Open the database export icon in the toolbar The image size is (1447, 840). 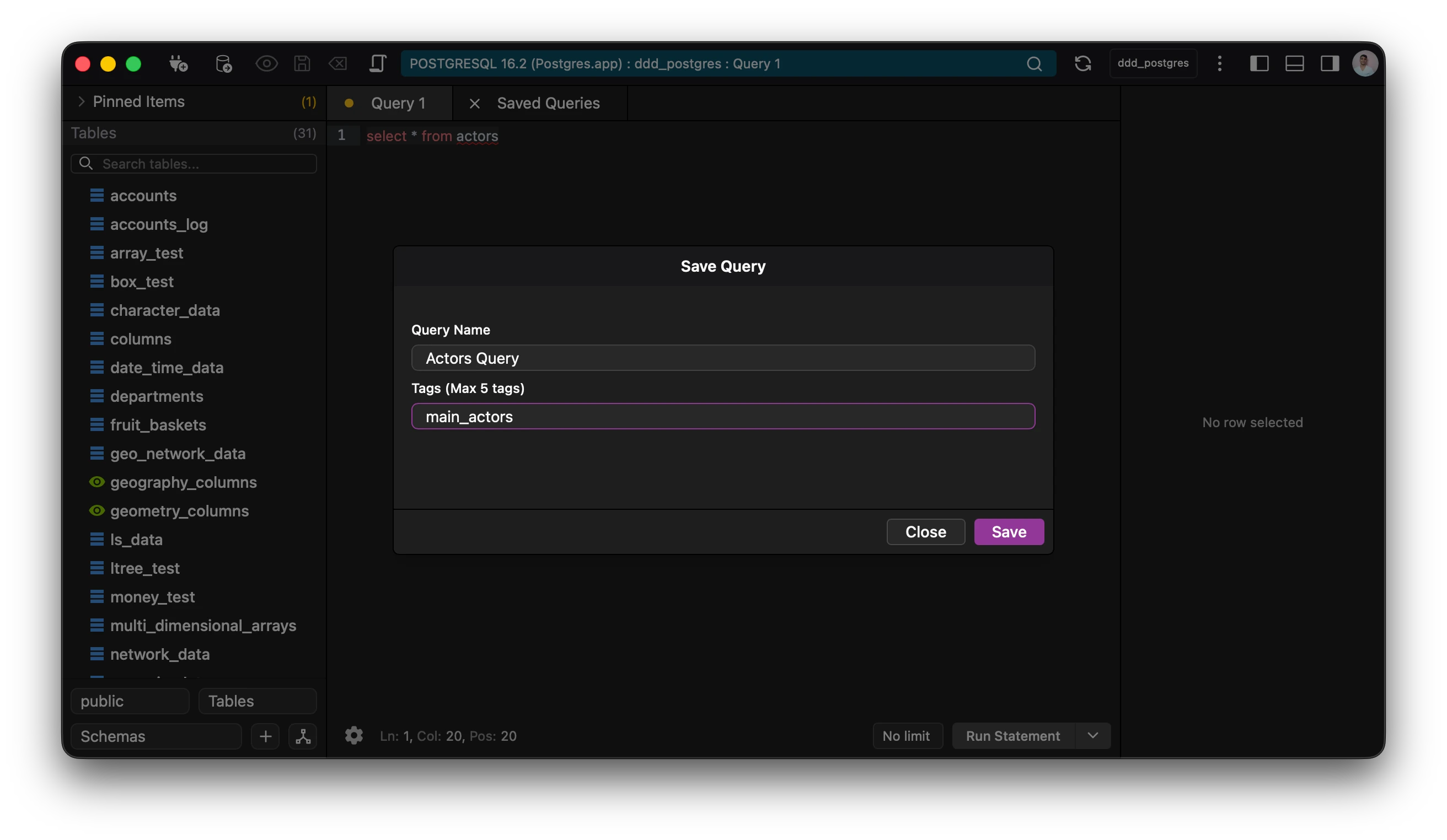[x=224, y=63]
